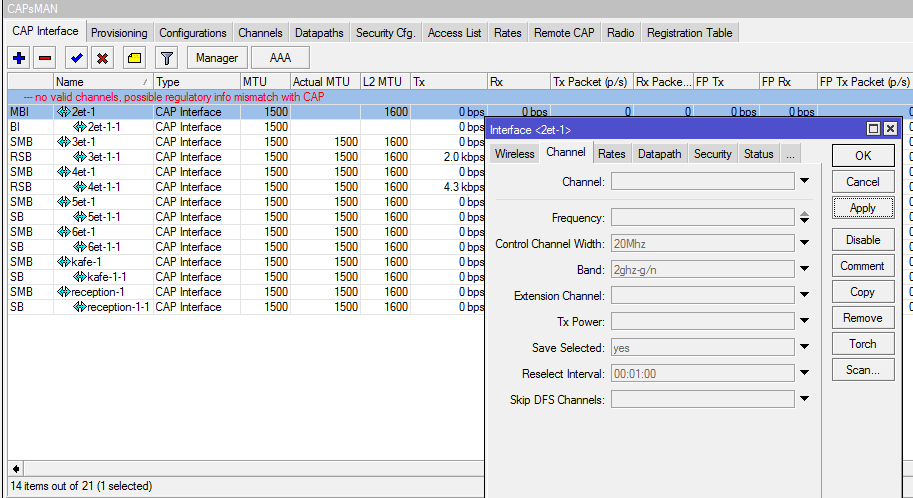
Task: Select interface icon of 4et-1 row
Action: [x=63, y=172]
